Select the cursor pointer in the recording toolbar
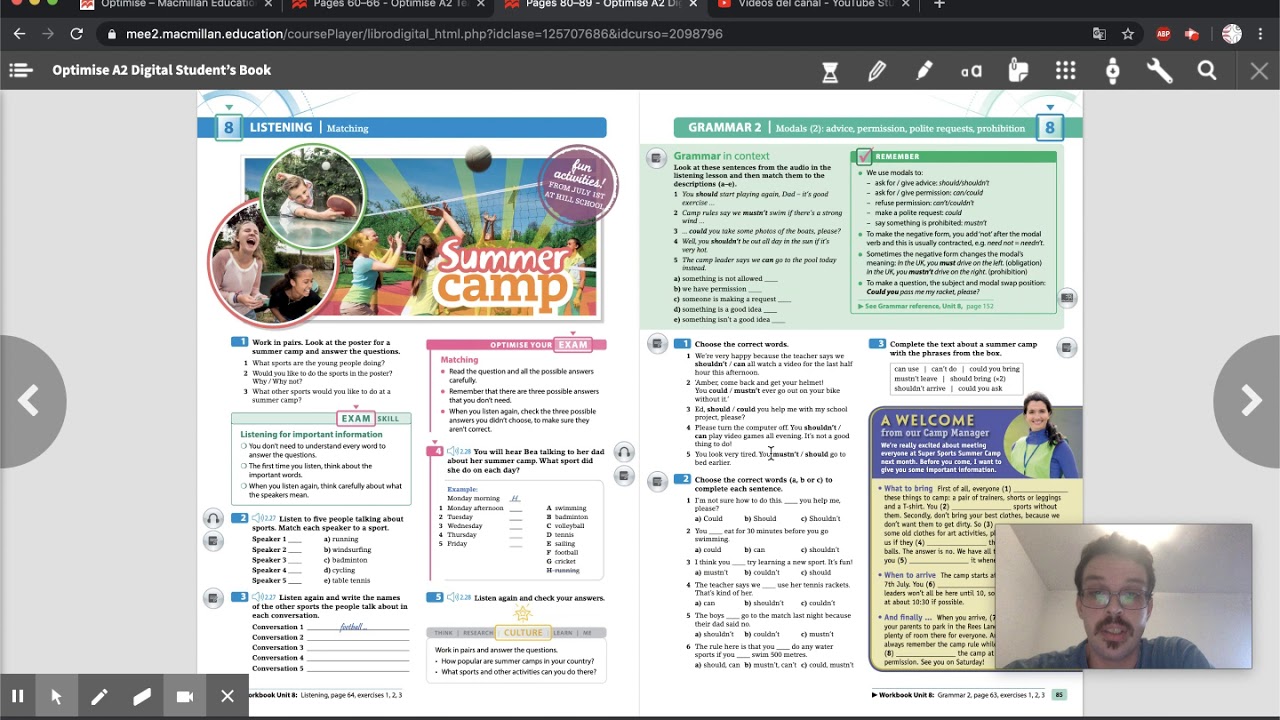This screenshot has width=1280, height=720. coord(56,696)
